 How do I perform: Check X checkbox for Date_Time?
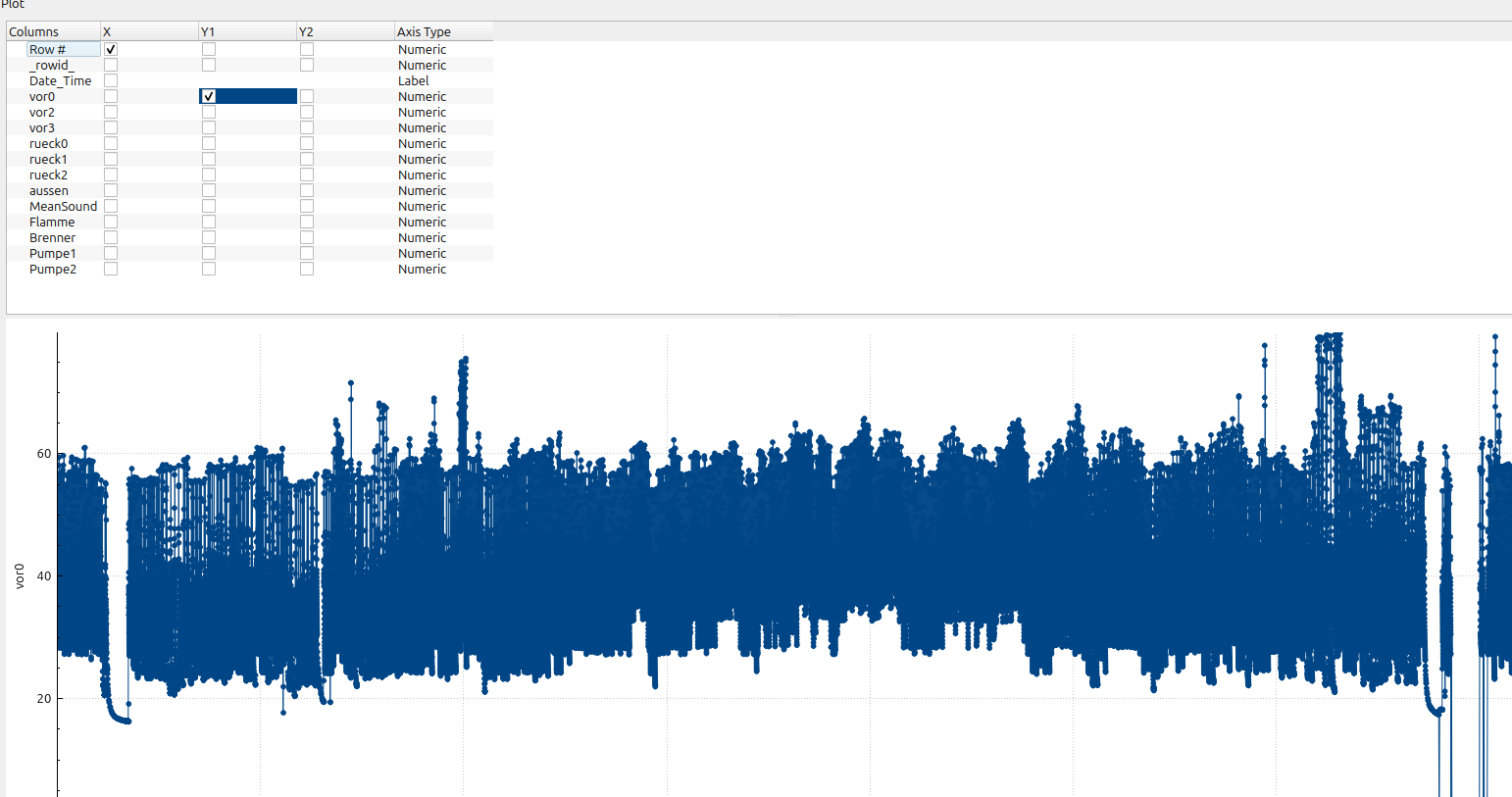click(111, 80)
